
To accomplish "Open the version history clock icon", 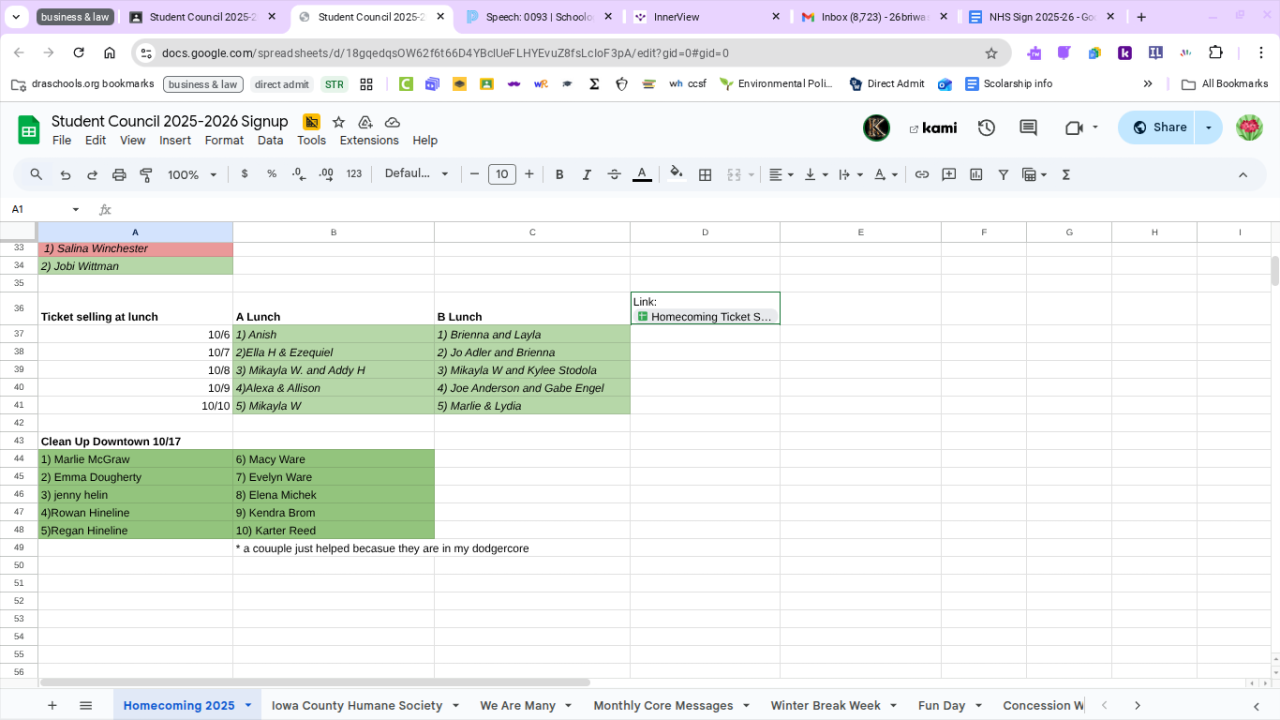I will click(987, 128).
